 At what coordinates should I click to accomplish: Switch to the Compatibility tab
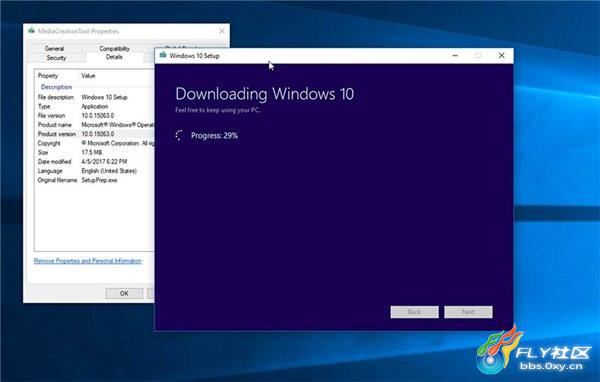pos(114,48)
